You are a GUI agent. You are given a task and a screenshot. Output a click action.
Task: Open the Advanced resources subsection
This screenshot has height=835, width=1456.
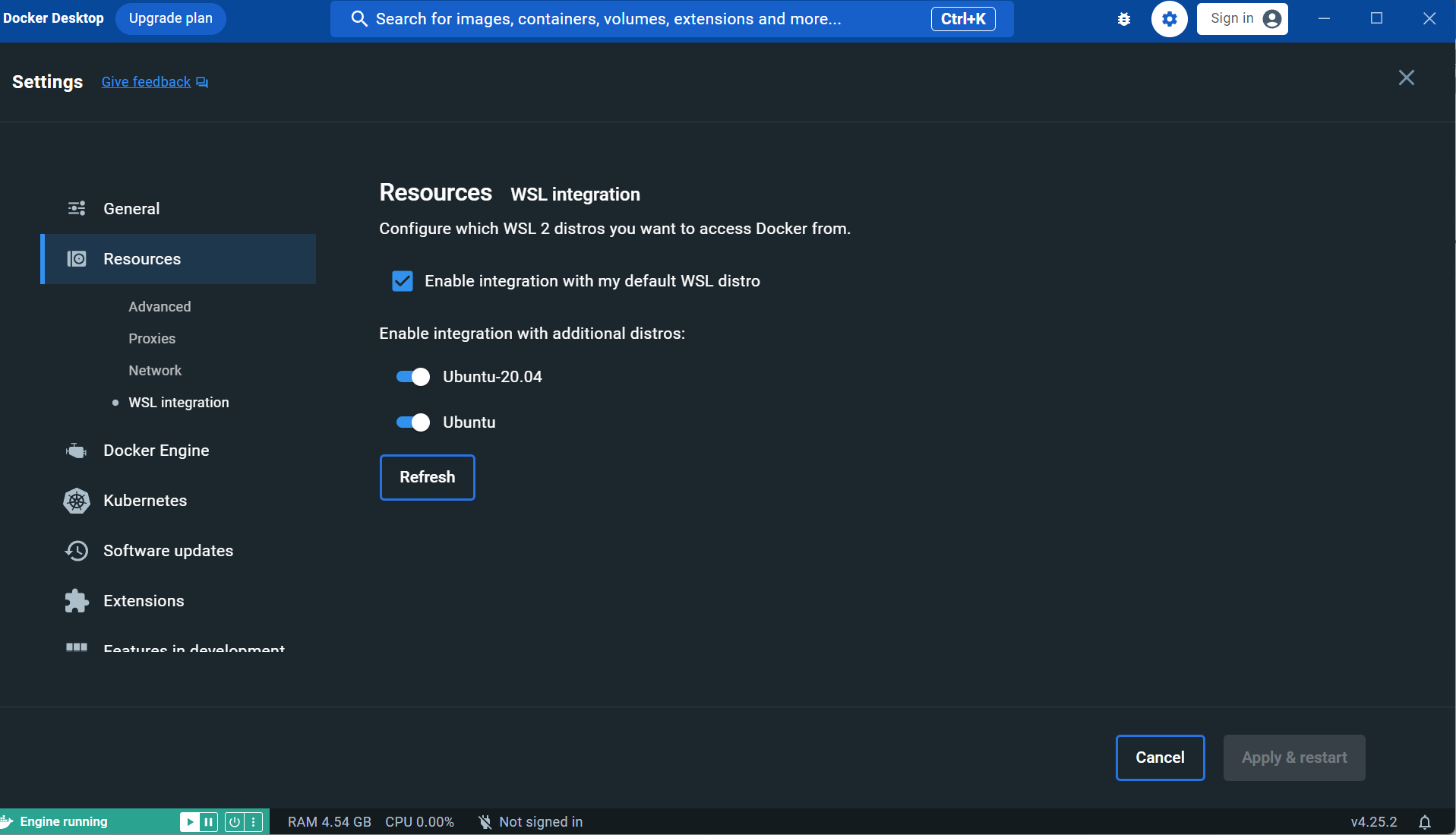pyautogui.click(x=159, y=307)
